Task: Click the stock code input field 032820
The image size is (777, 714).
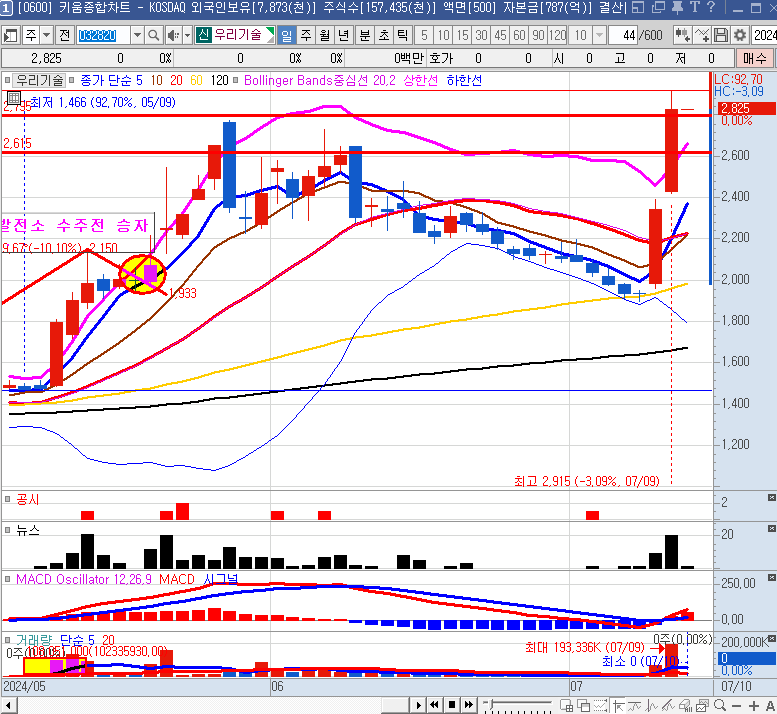Action: (98, 35)
